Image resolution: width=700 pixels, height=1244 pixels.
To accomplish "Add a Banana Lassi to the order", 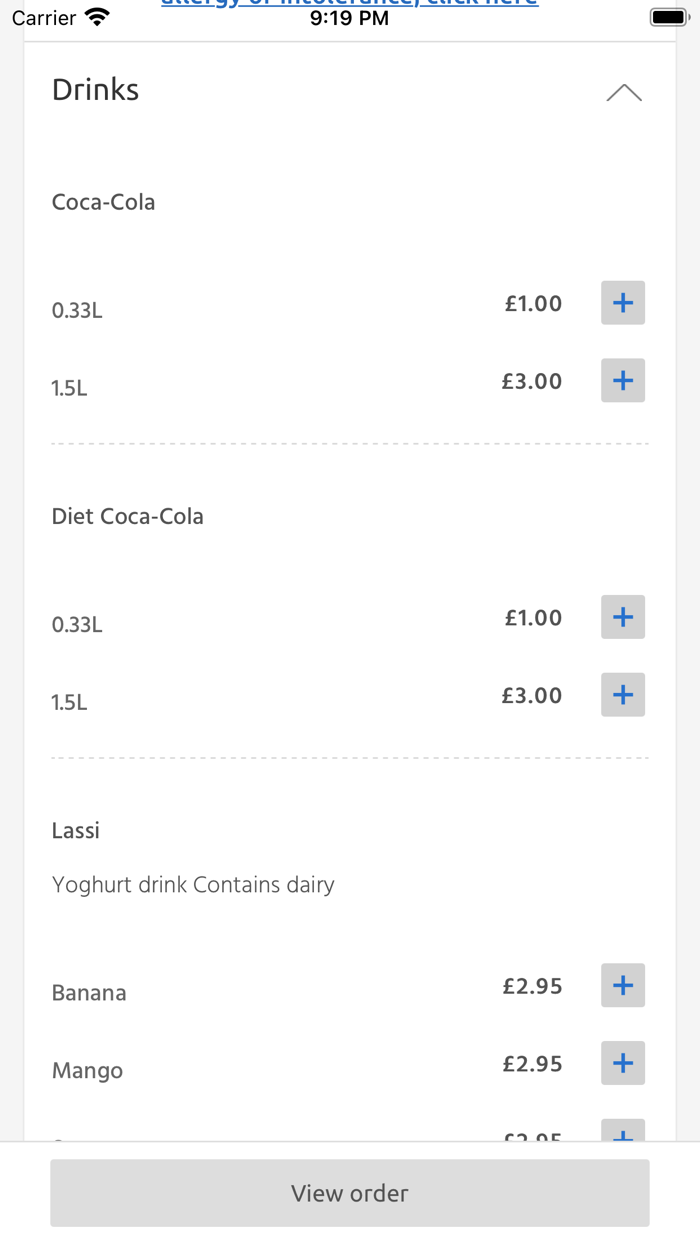I will 622,985.
